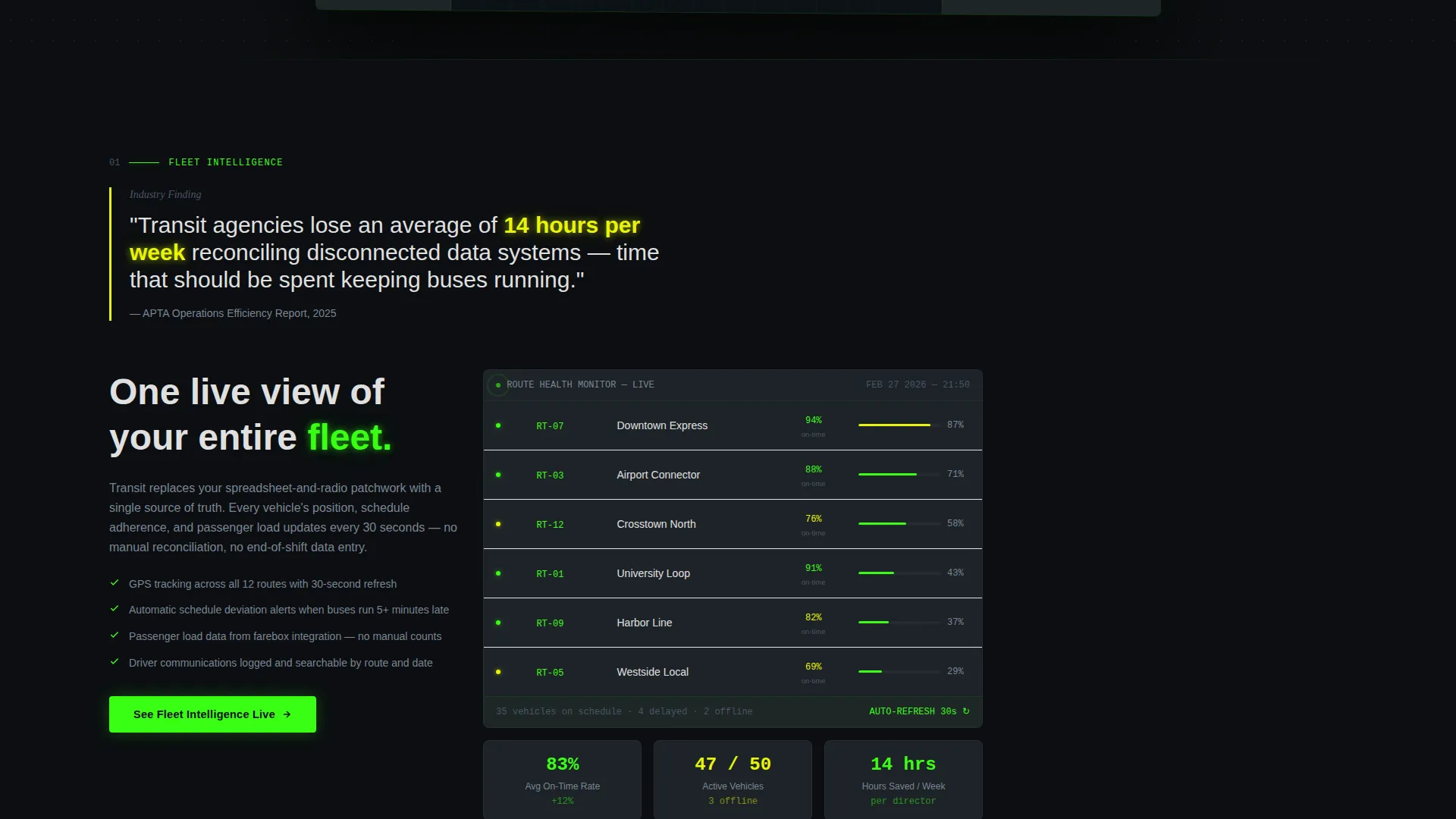Click the FLEET INTELLIGENCE section label
Screen dimensions: 1456x819
[x=225, y=162]
